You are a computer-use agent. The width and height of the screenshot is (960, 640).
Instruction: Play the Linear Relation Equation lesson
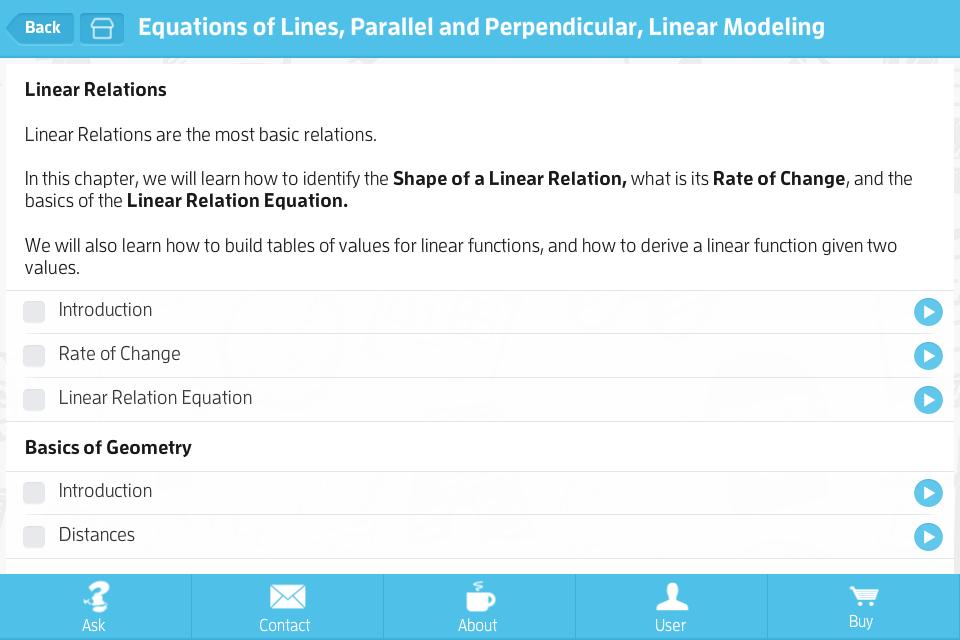[x=928, y=400]
